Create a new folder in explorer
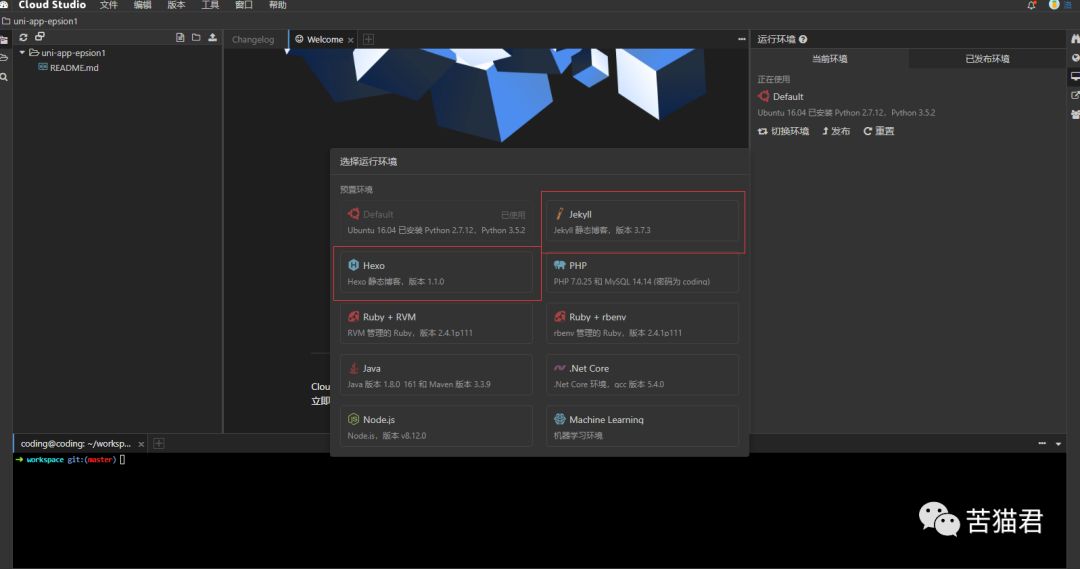The width and height of the screenshot is (1080, 569). click(x=196, y=37)
